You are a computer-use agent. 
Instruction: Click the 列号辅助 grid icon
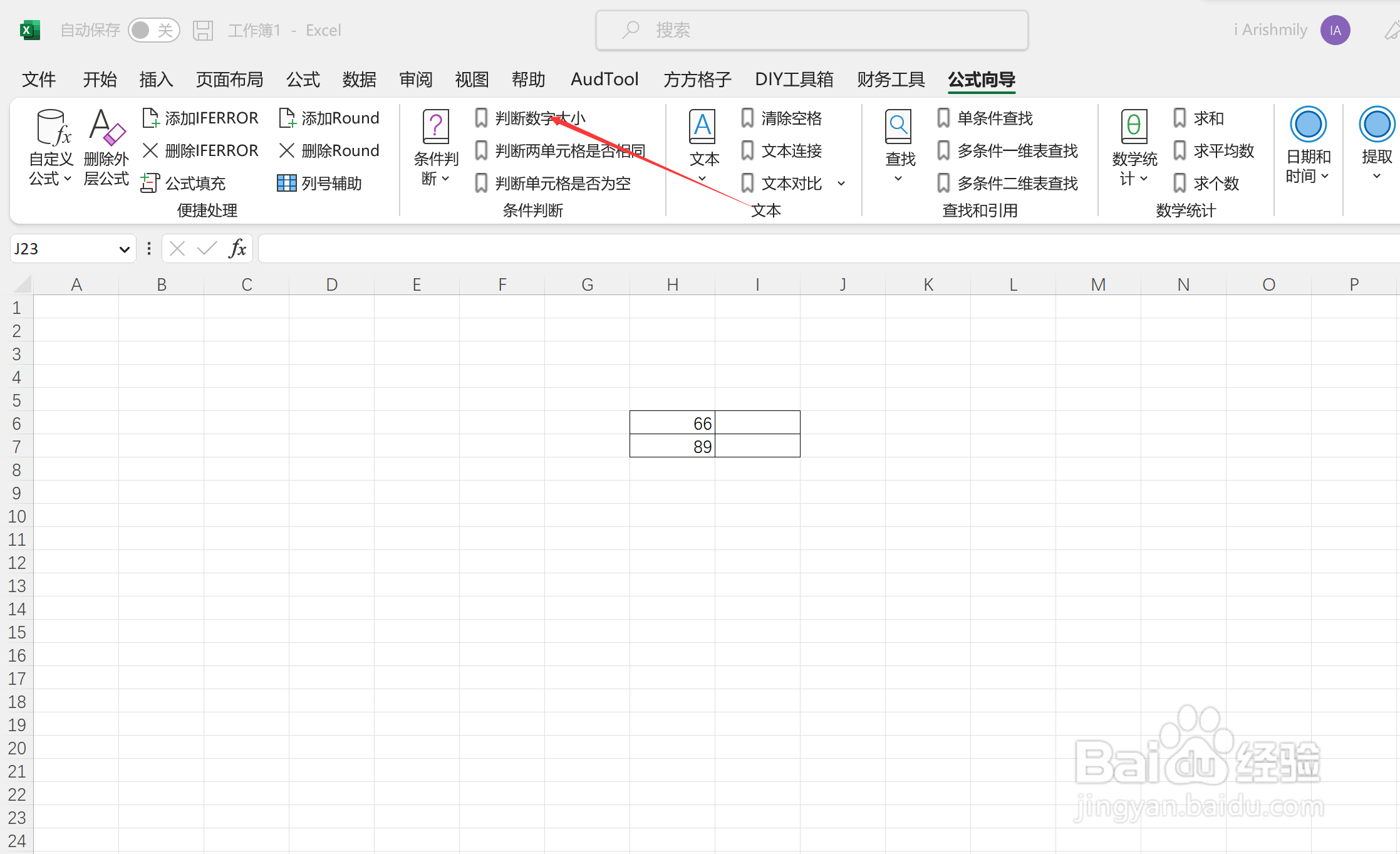[286, 183]
